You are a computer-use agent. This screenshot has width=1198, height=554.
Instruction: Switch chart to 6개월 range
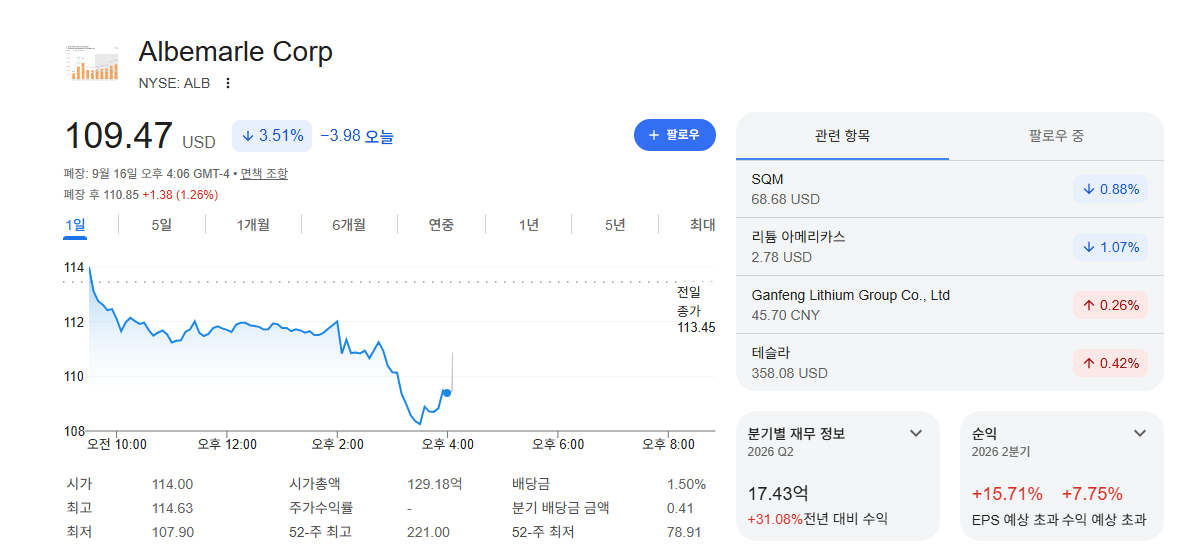click(348, 225)
